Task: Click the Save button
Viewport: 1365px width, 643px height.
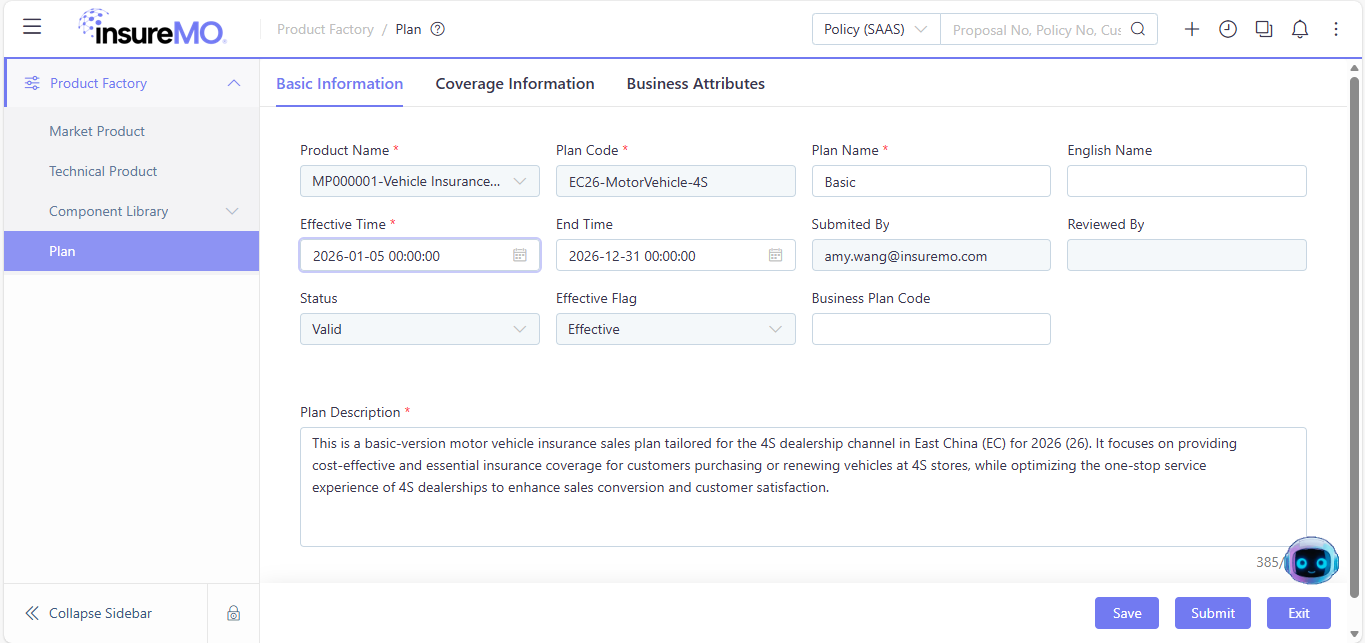Action: point(1127,613)
